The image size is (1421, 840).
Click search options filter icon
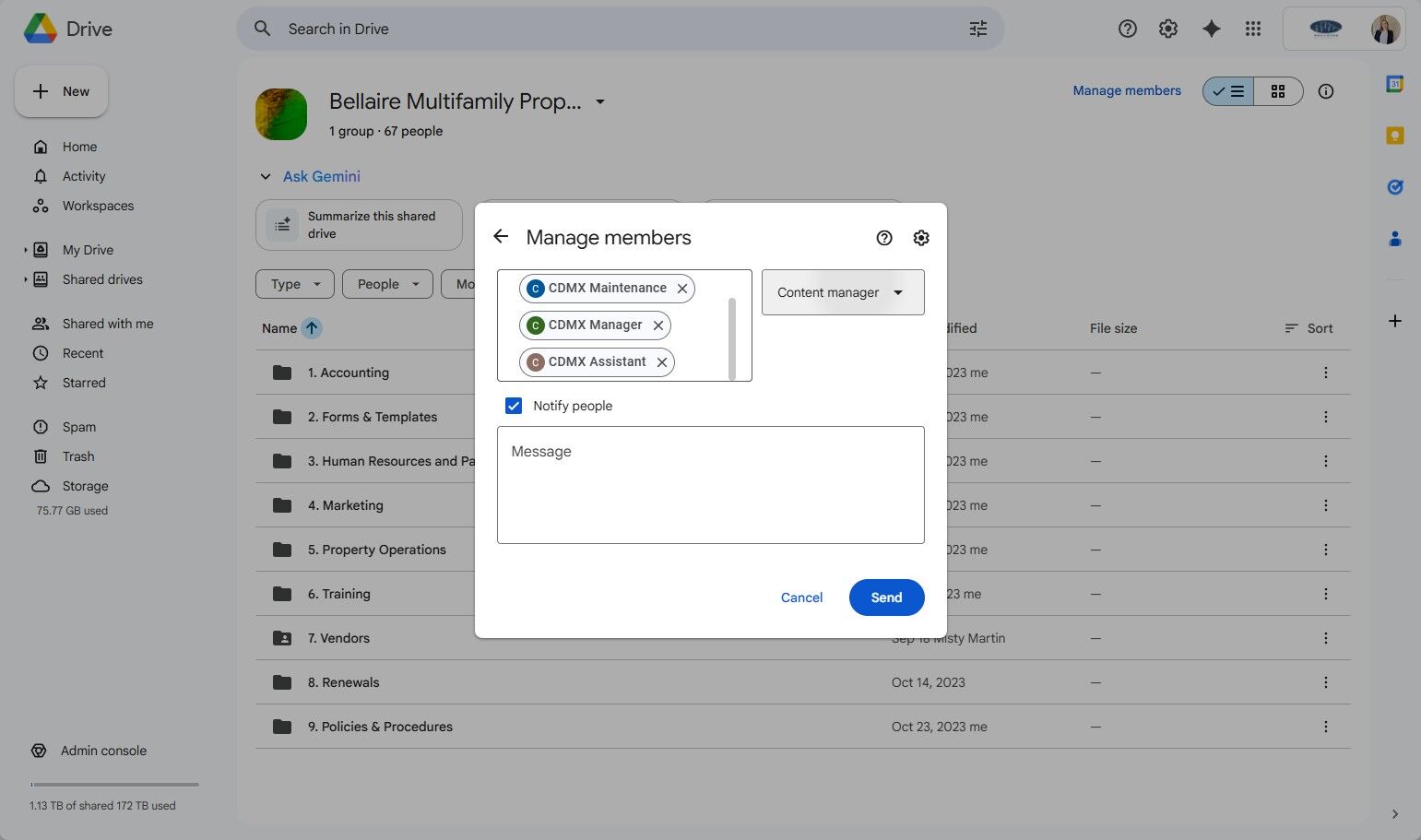[977, 29]
